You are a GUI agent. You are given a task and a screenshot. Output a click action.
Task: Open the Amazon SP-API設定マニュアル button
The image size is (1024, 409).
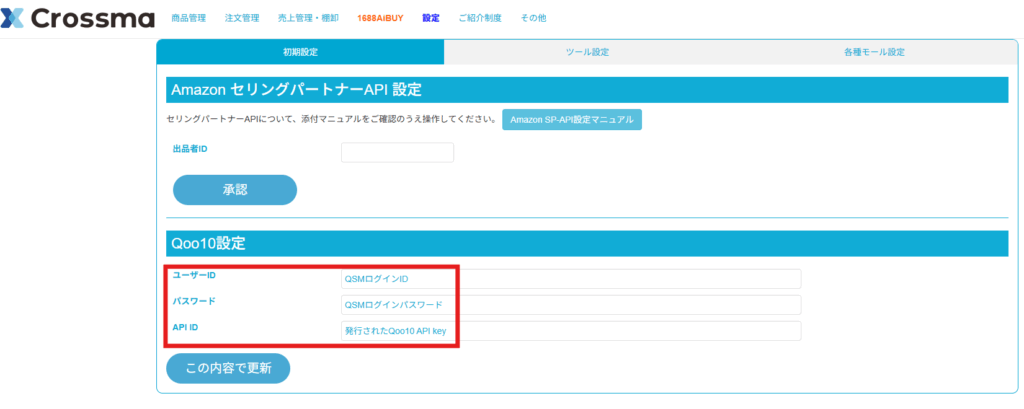click(x=572, y=120)
